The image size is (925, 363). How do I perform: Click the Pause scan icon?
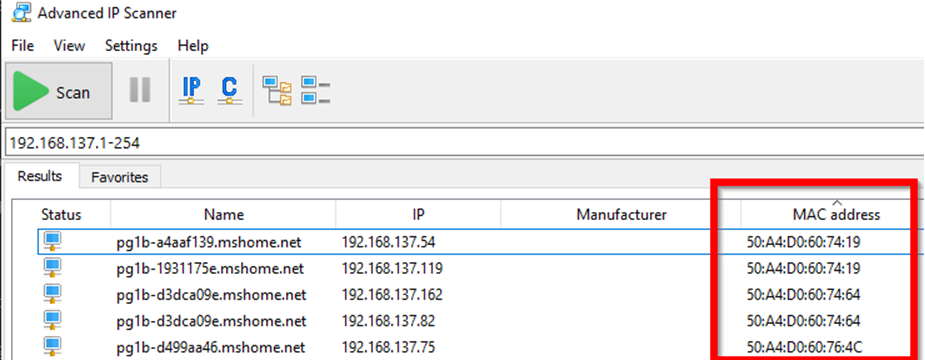click(x=140, y=90)
